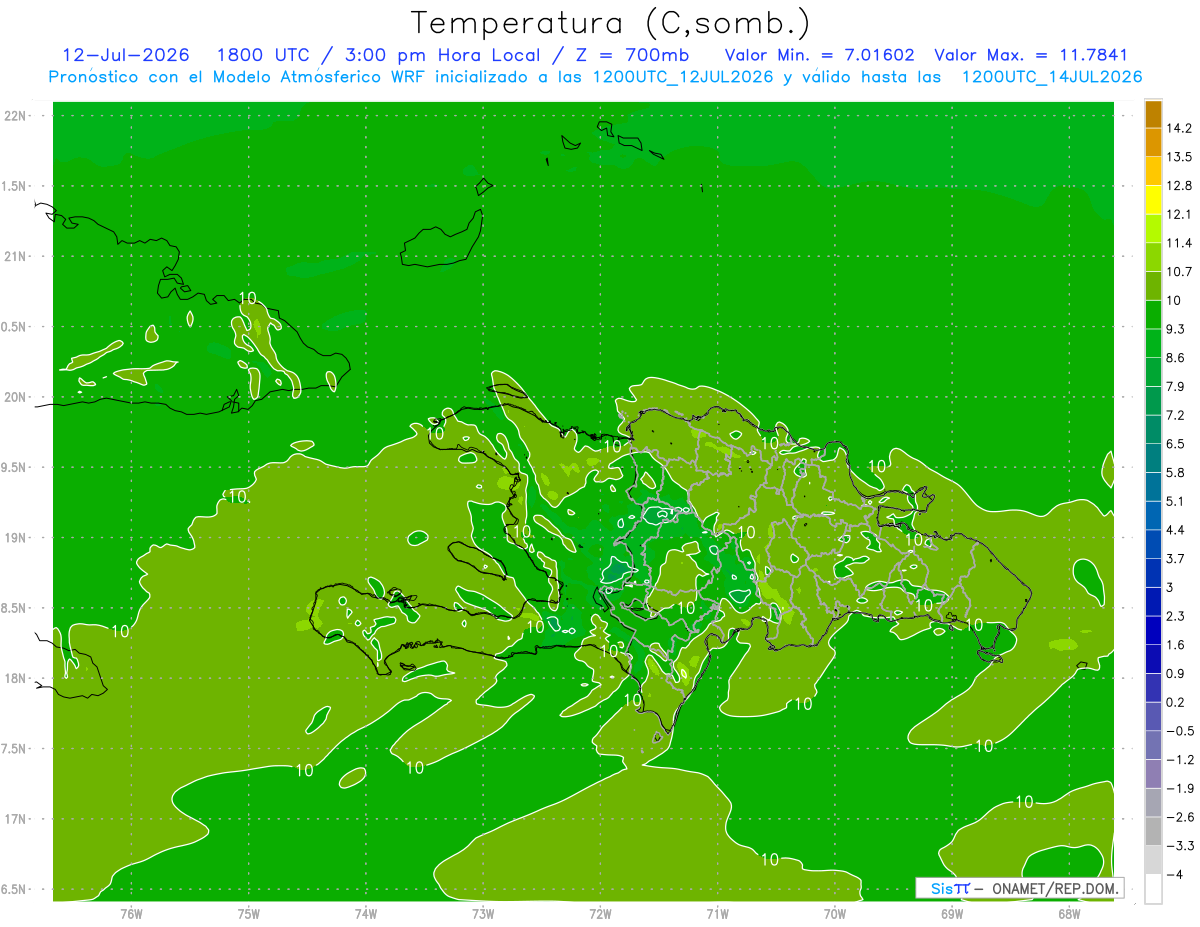Click the legend value '7.9'
The image size is (1200, 927).
pyautogui.click(x=1176, y=386)
